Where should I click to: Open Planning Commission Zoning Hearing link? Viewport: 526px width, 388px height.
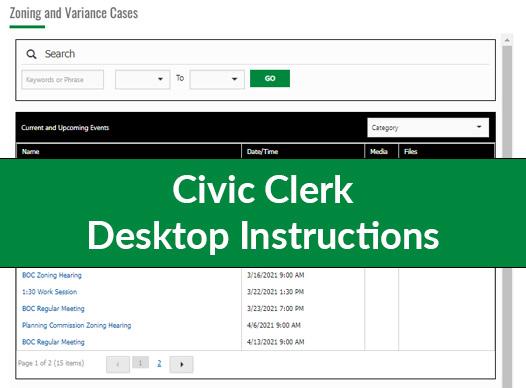pos(76,325)
